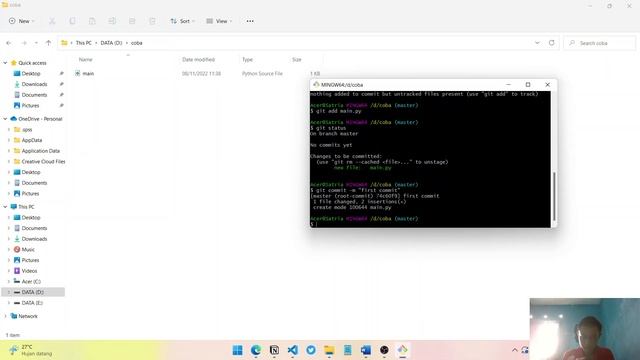Click the Cut toolbar icon
The width and height of the screenshot is (640, 360).
(x=52, y=21)
